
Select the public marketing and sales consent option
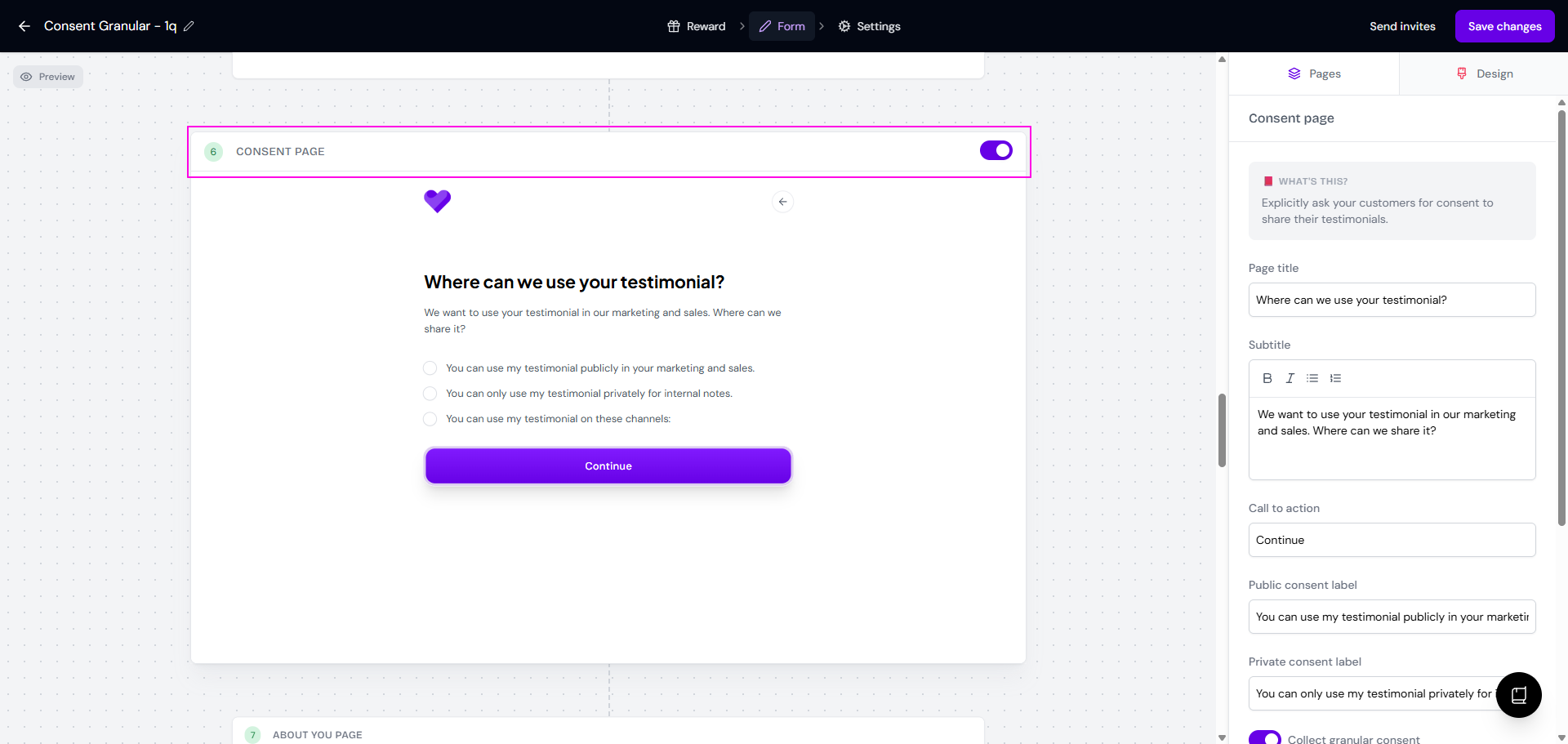[x=430, y=368]
